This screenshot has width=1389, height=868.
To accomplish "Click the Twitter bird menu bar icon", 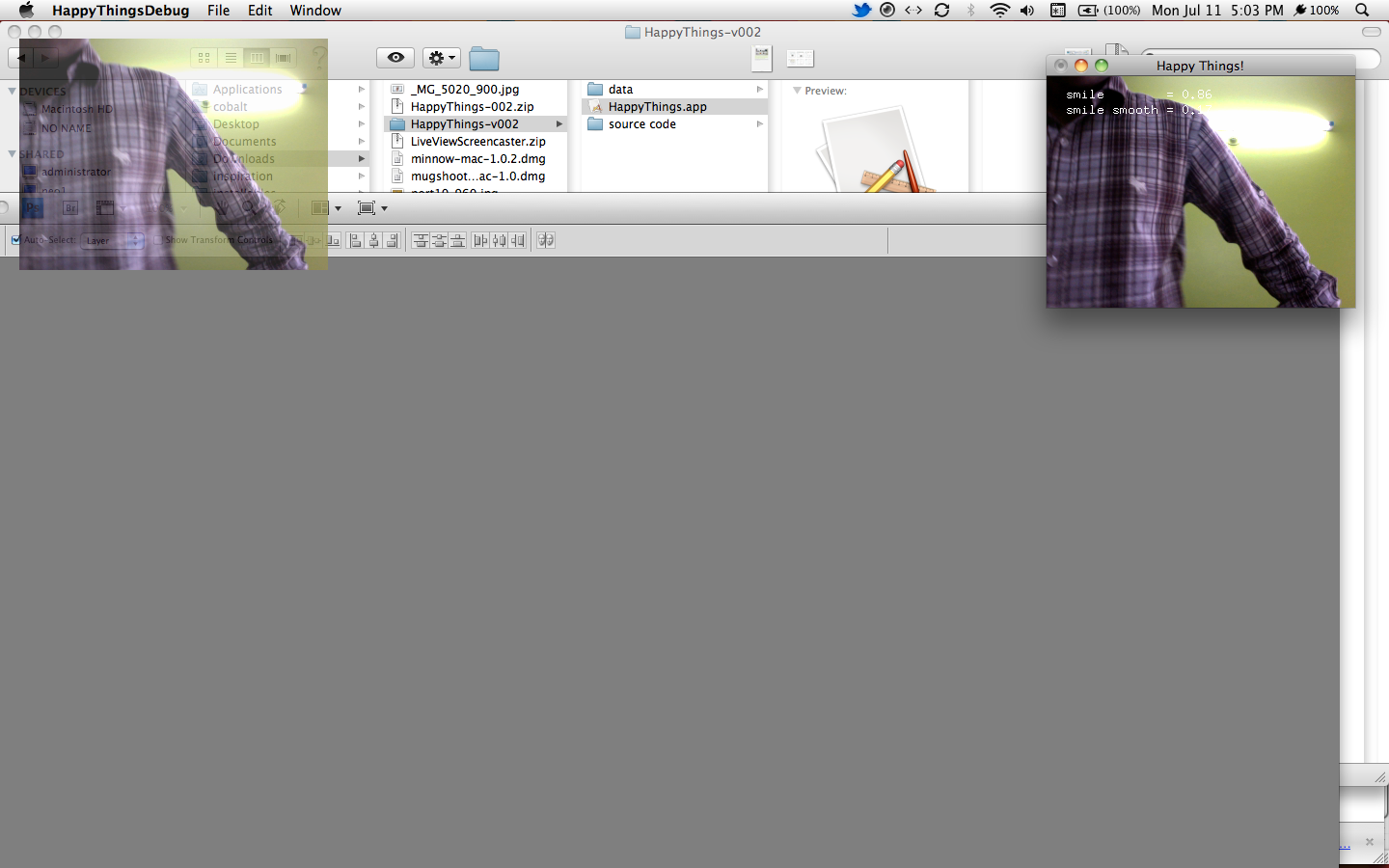I will pyautogui.click(x=861, y=10).
